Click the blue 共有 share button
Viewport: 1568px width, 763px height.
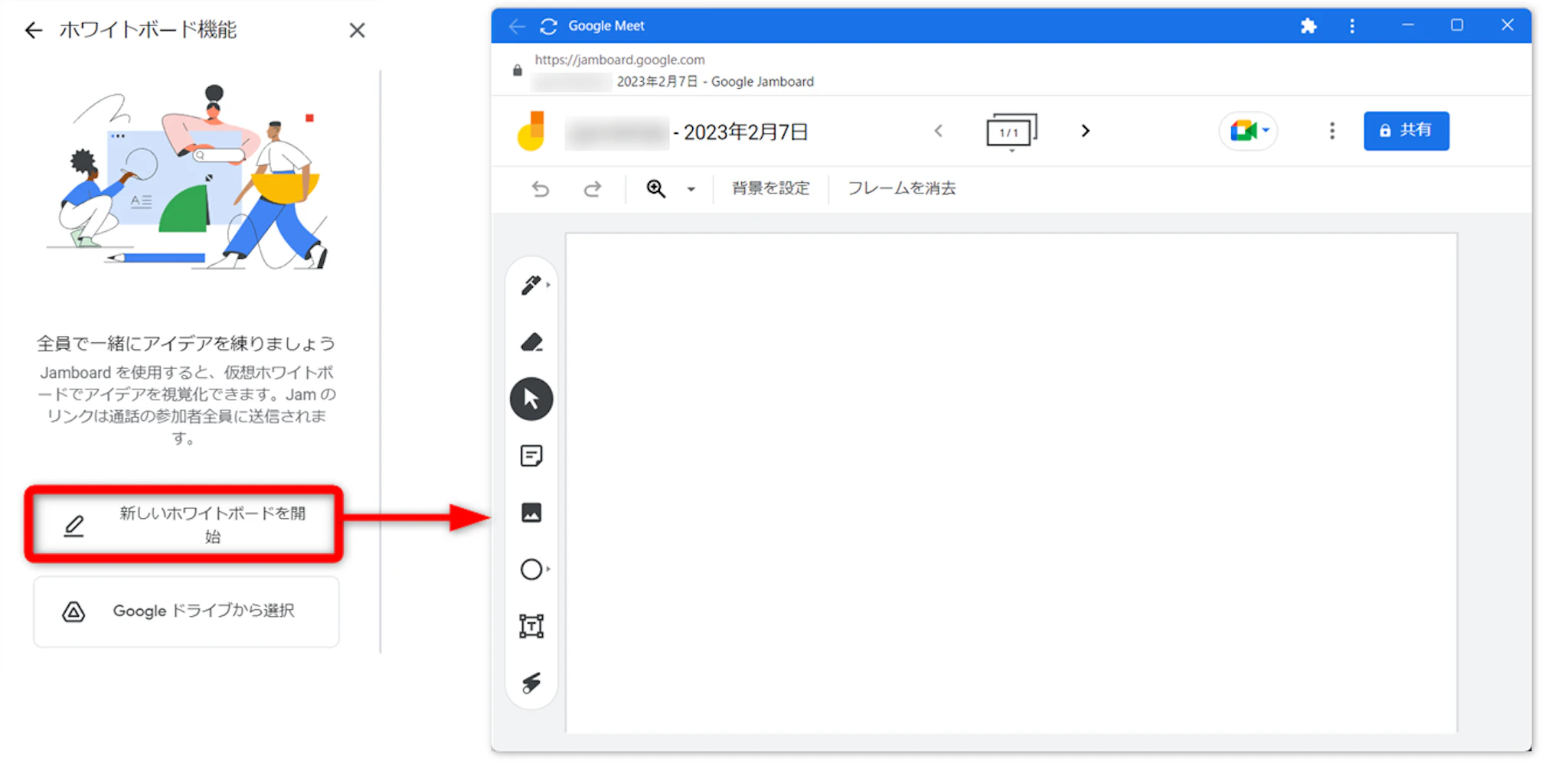1406,131
